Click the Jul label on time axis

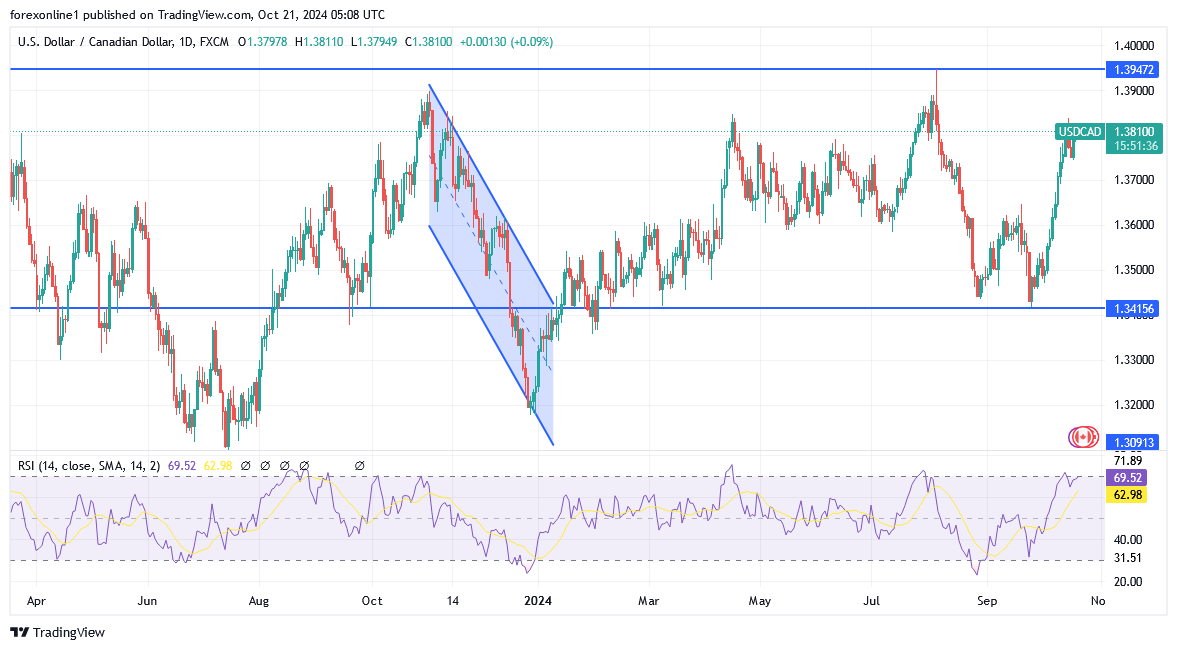871,601
